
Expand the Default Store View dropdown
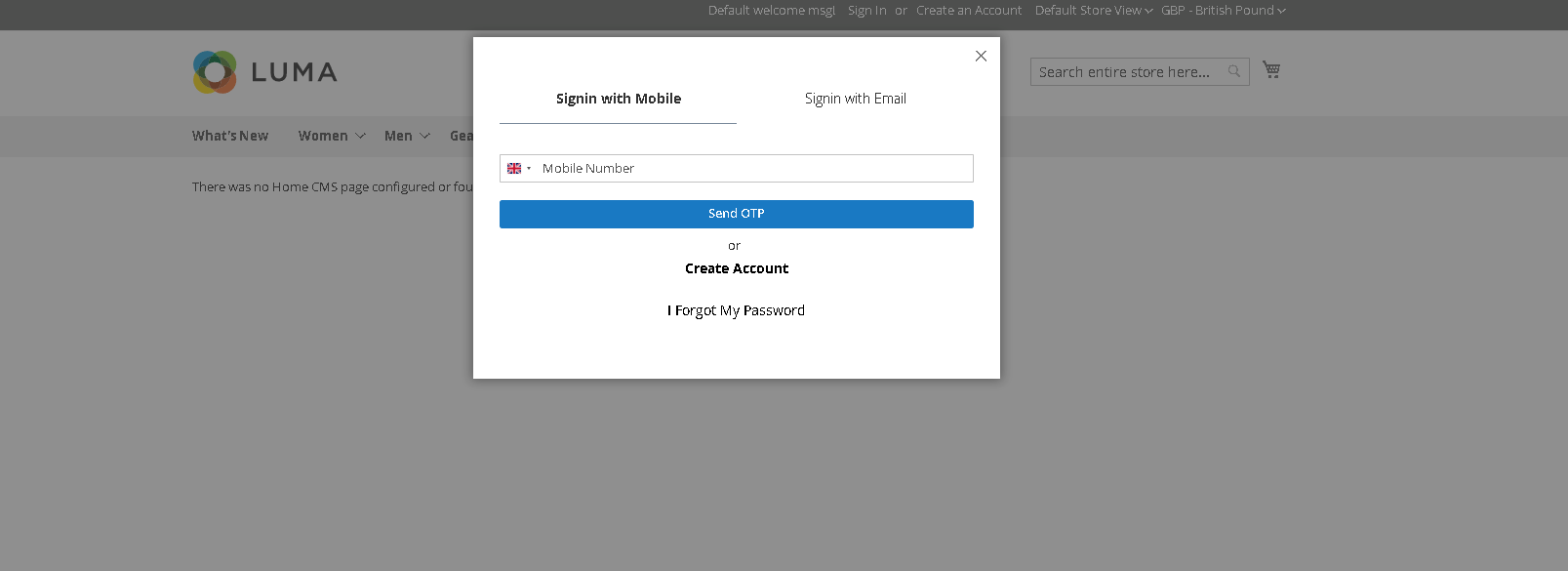pos(1093,11)
